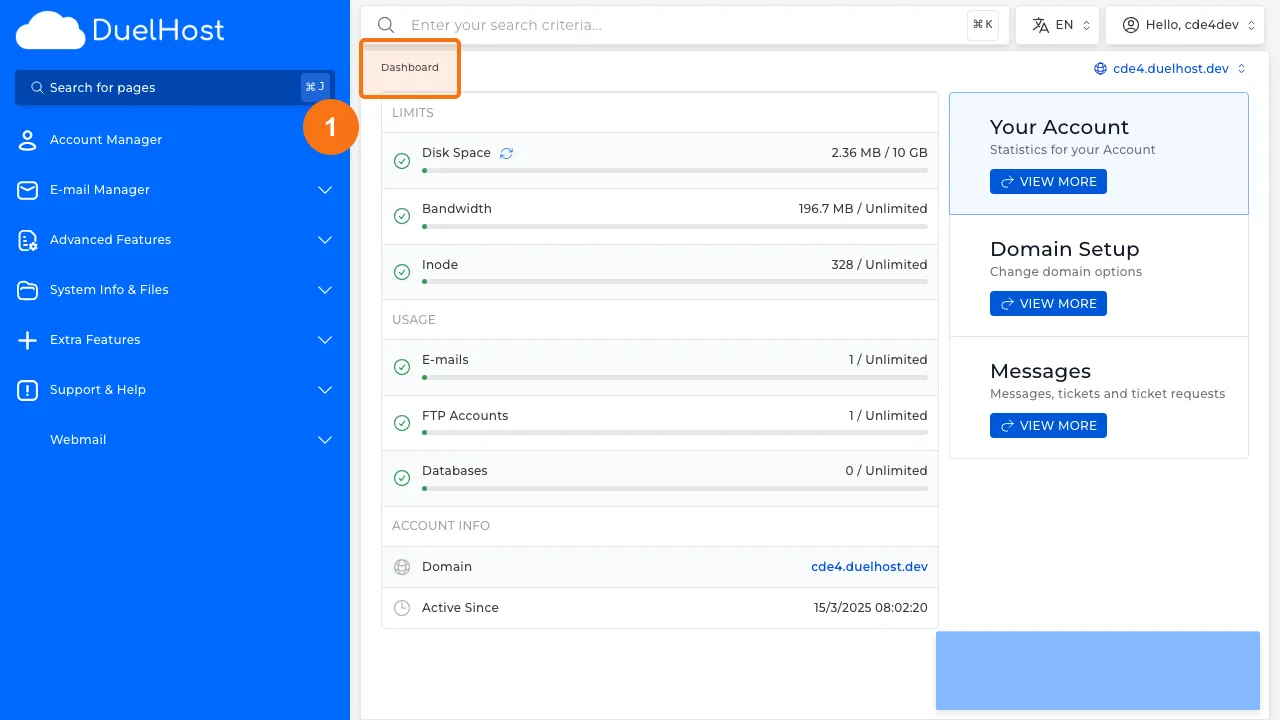Click the globe icon beside Domain
The image size is (1280, 720).
(x=401, y=566)
